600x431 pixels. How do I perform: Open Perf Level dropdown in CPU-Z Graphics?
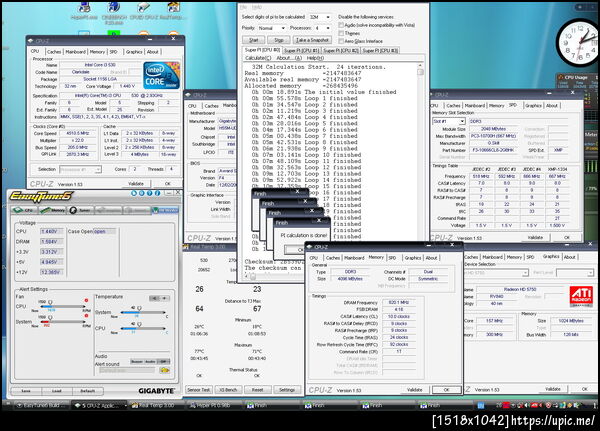click(x=574, y=273)
